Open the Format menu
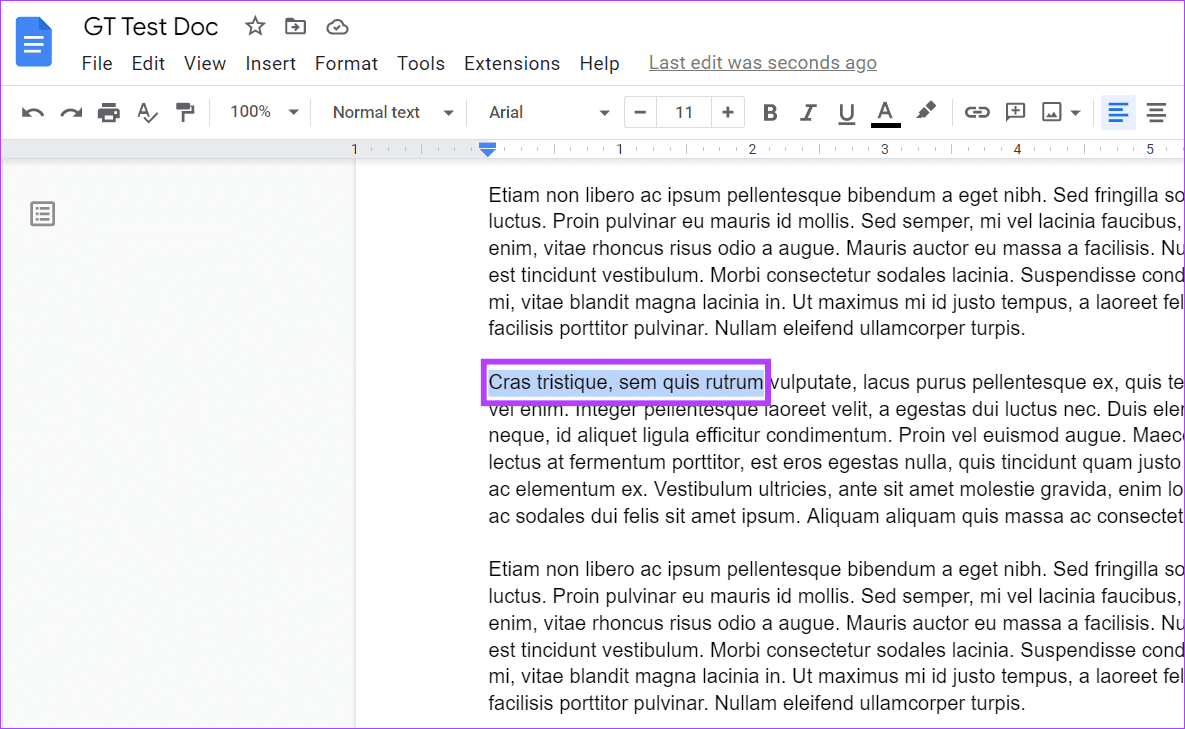 [x=346, y=63]
